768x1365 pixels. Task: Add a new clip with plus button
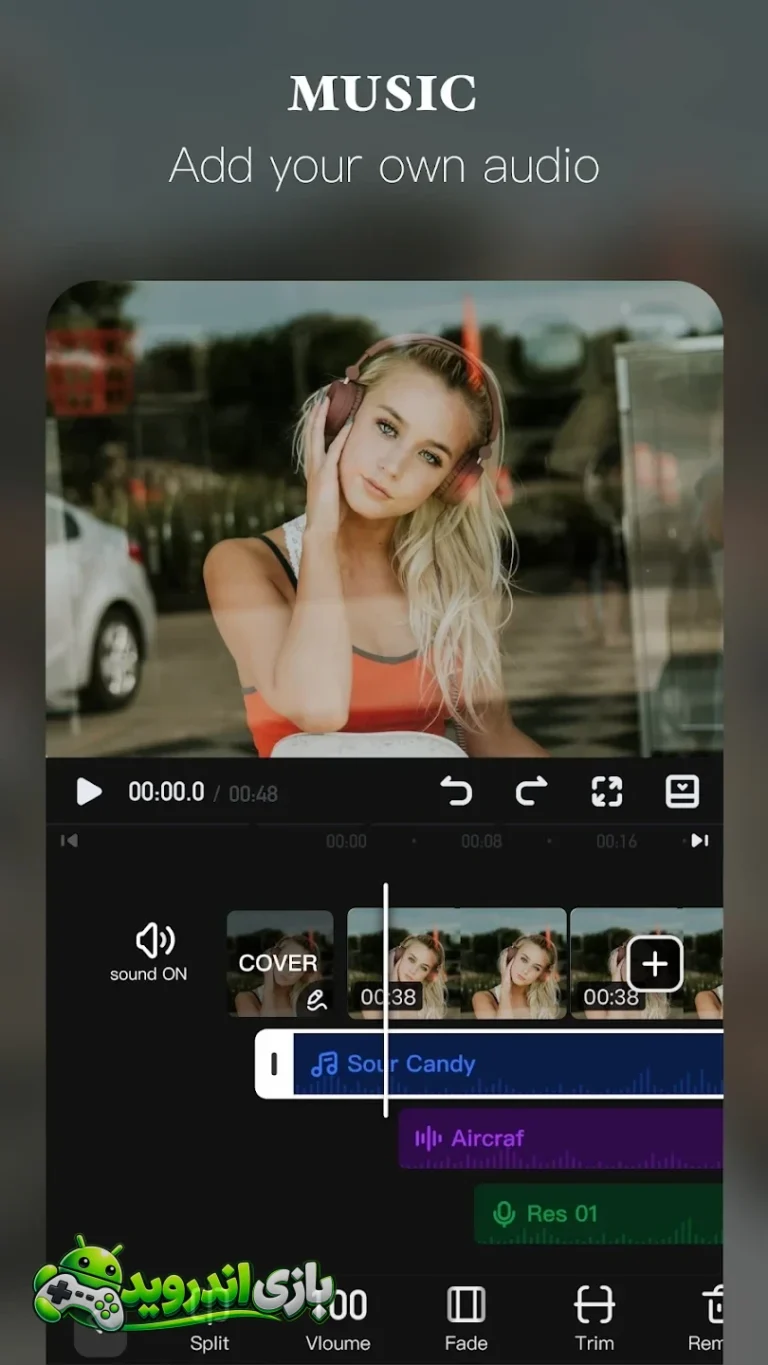(654, 964)
